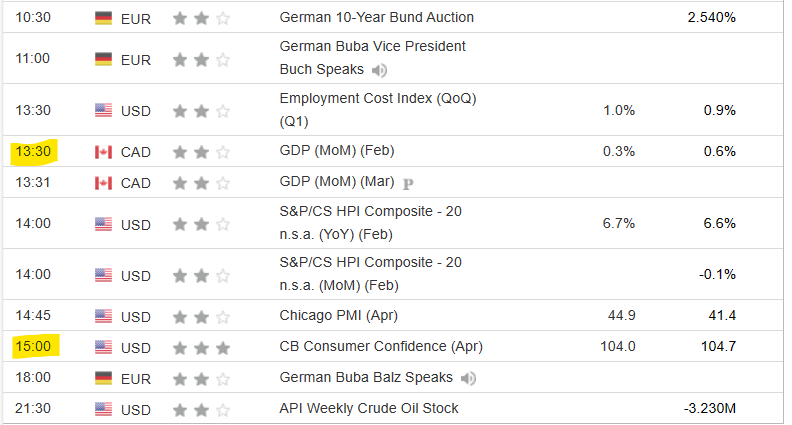
Task: Click German flag on Bund Auction row
Action: coord(104,18)
